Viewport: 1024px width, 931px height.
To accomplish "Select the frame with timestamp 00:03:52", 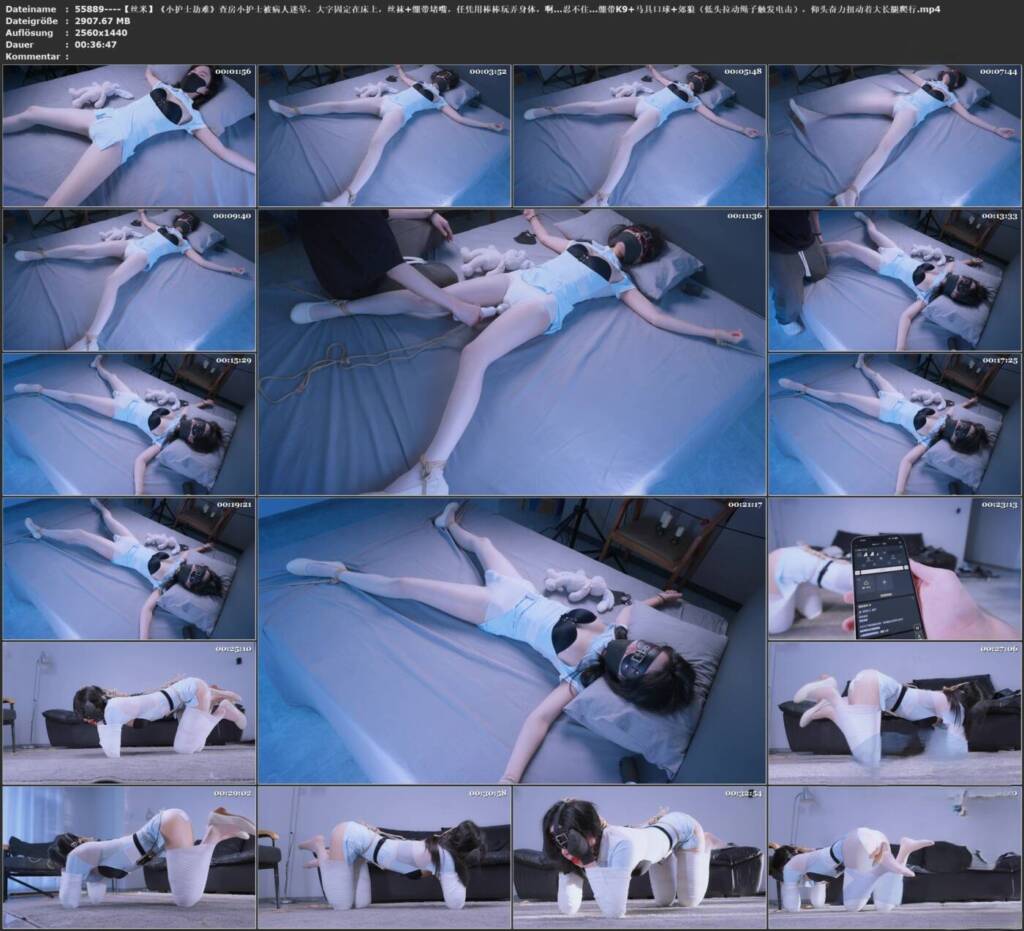I will tap(384, 136).
